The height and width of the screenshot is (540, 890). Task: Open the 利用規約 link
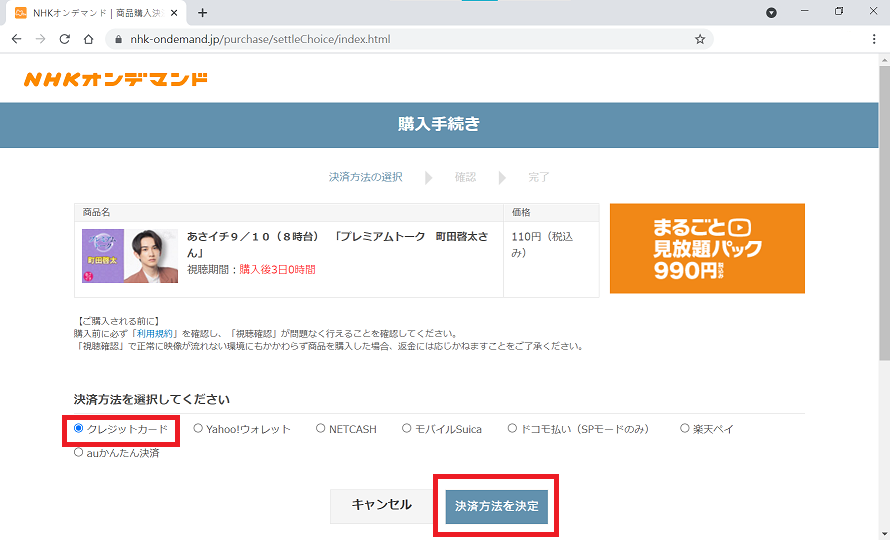click(x=154, y=333)
